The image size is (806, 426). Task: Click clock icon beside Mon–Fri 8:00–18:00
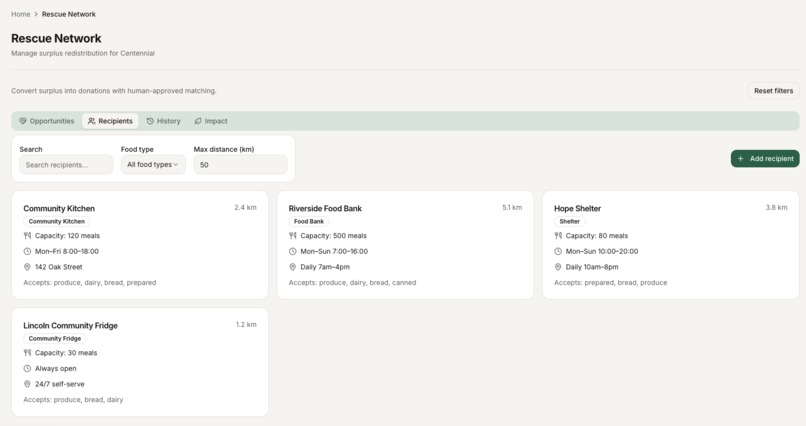[x=27, y=251]
